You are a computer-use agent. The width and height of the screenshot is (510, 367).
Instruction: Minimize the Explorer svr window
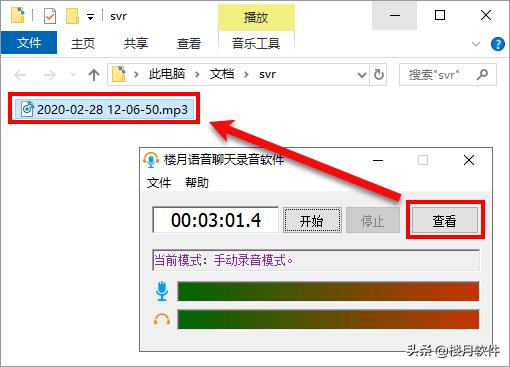tap(395, 15)
